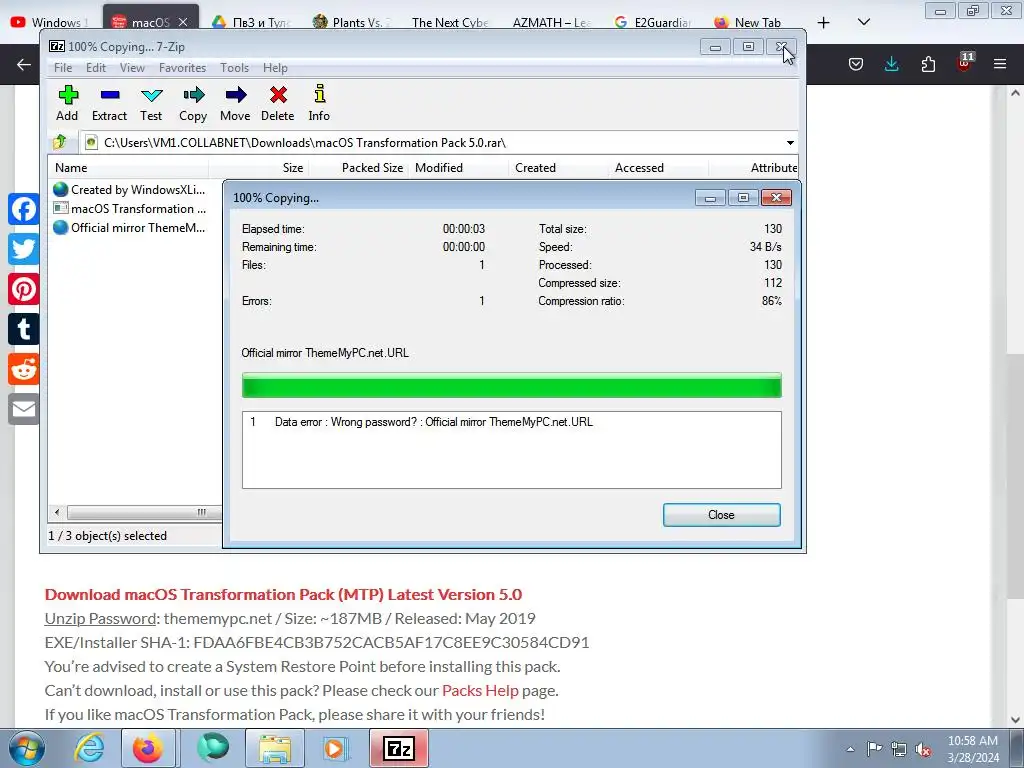The image size is (1024, 768).
Task: Open Firefox hamburger menu
Action: (1000, 64)
